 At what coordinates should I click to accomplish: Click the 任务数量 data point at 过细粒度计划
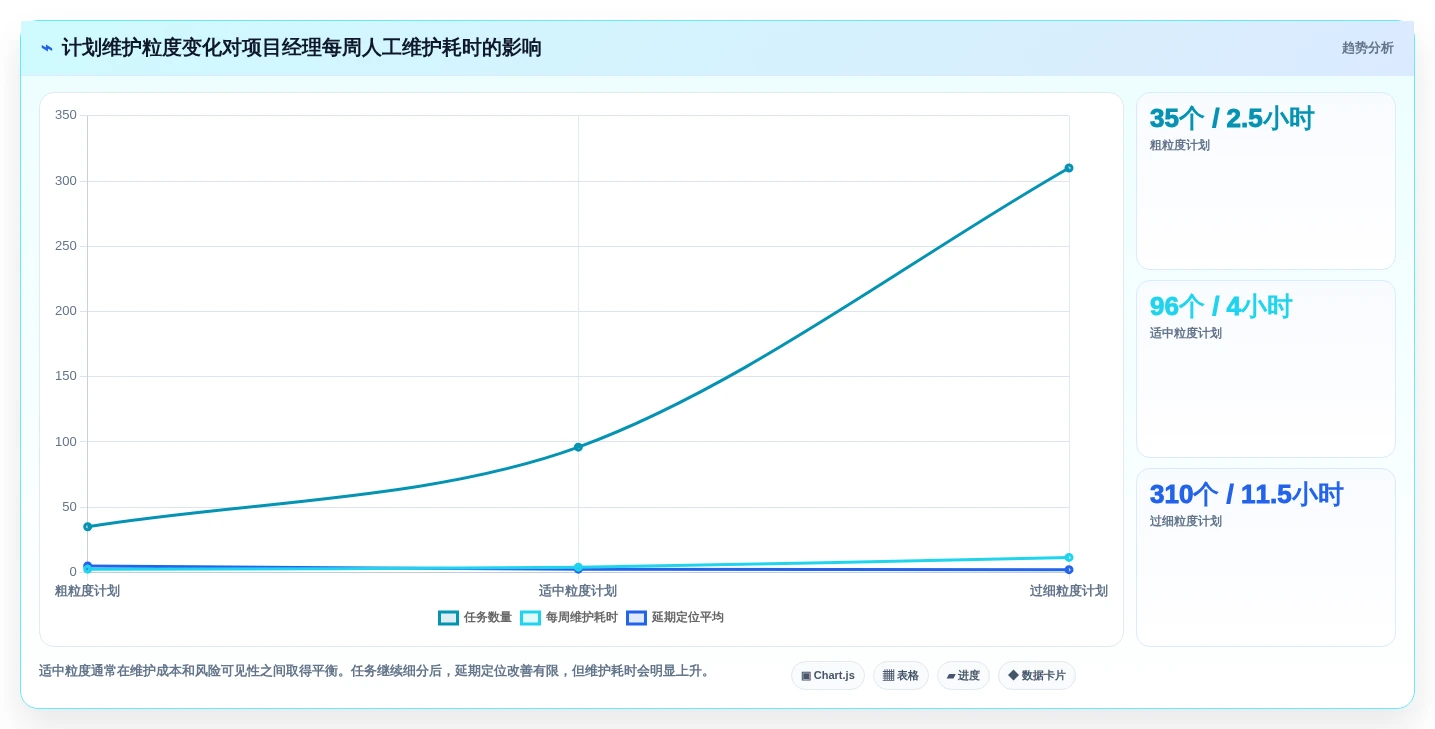(x=1069, y=168)
